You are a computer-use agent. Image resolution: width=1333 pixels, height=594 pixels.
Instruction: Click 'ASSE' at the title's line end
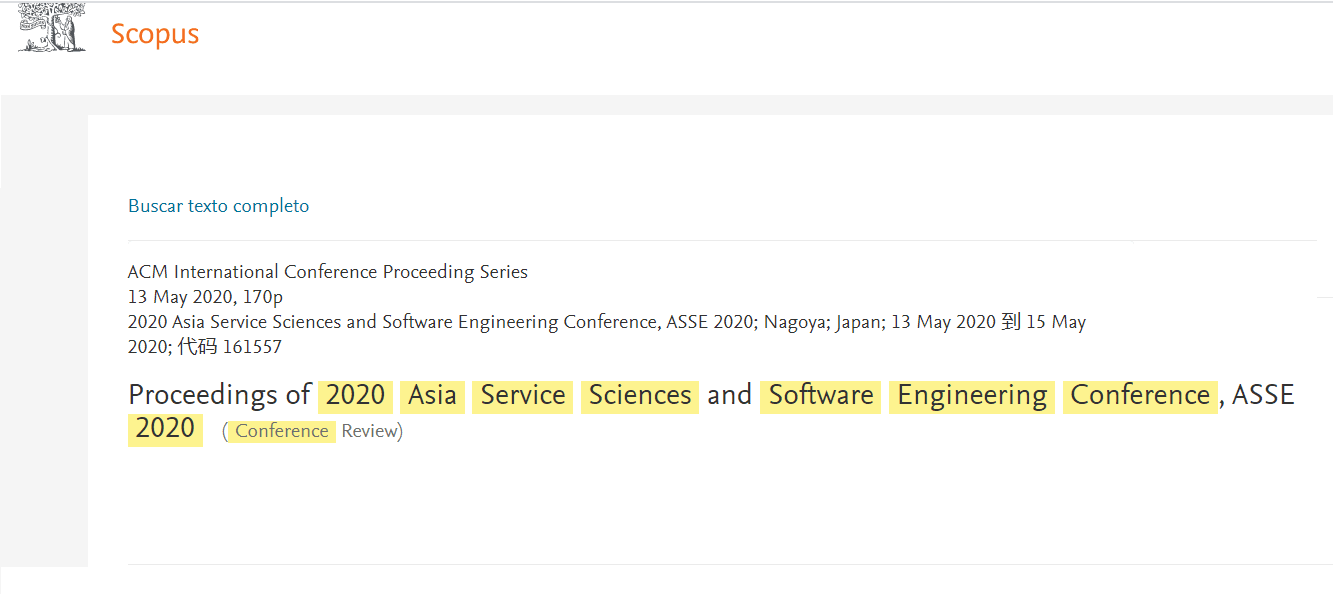1263,395
